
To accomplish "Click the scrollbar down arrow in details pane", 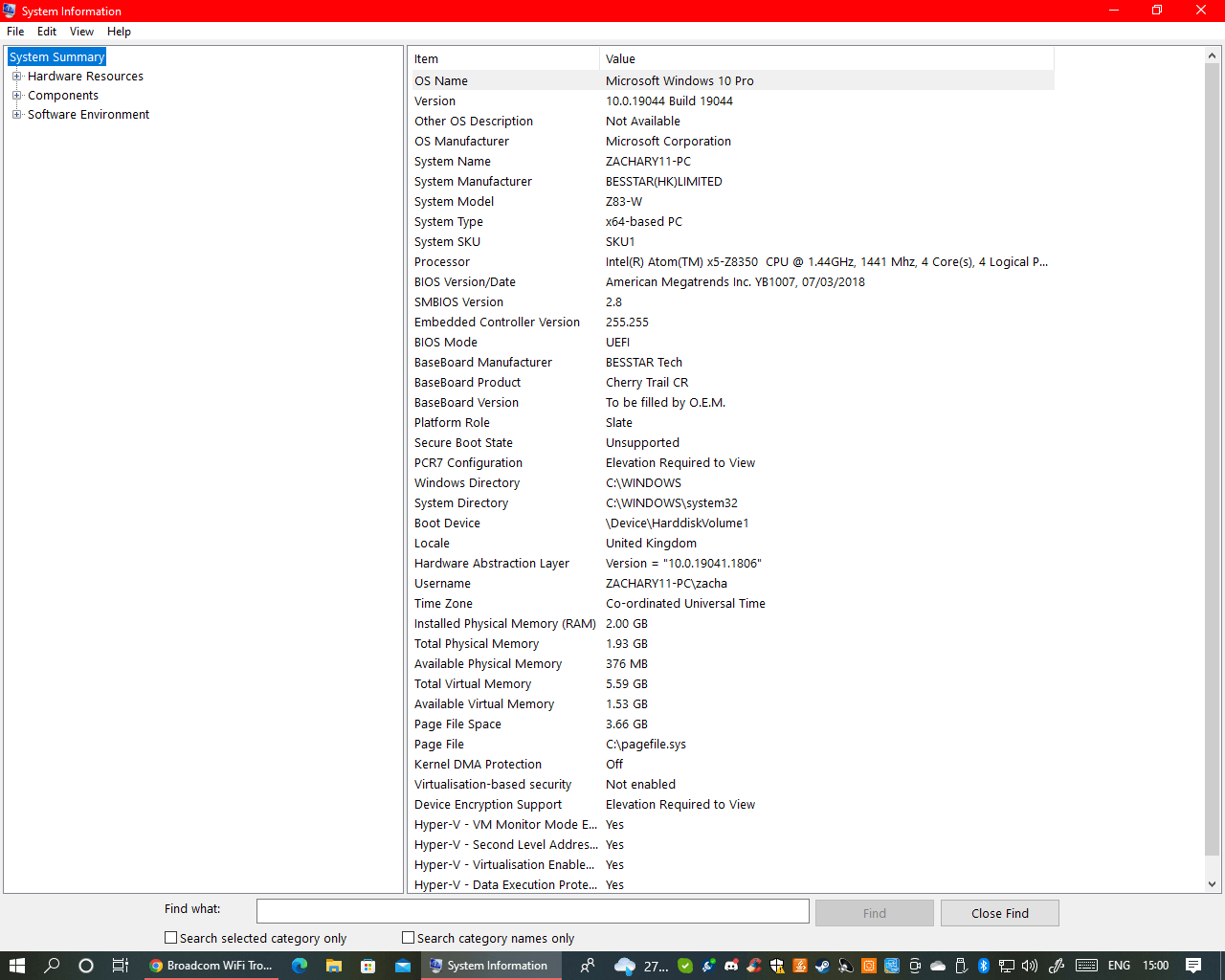I will pos(1213,884).
